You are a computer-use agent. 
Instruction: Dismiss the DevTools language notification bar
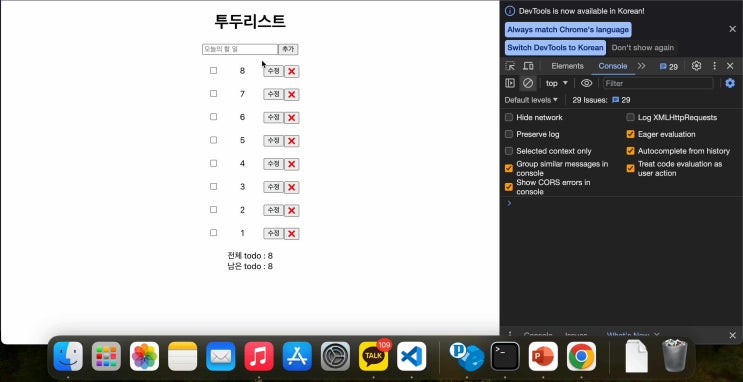coord(732,29)
